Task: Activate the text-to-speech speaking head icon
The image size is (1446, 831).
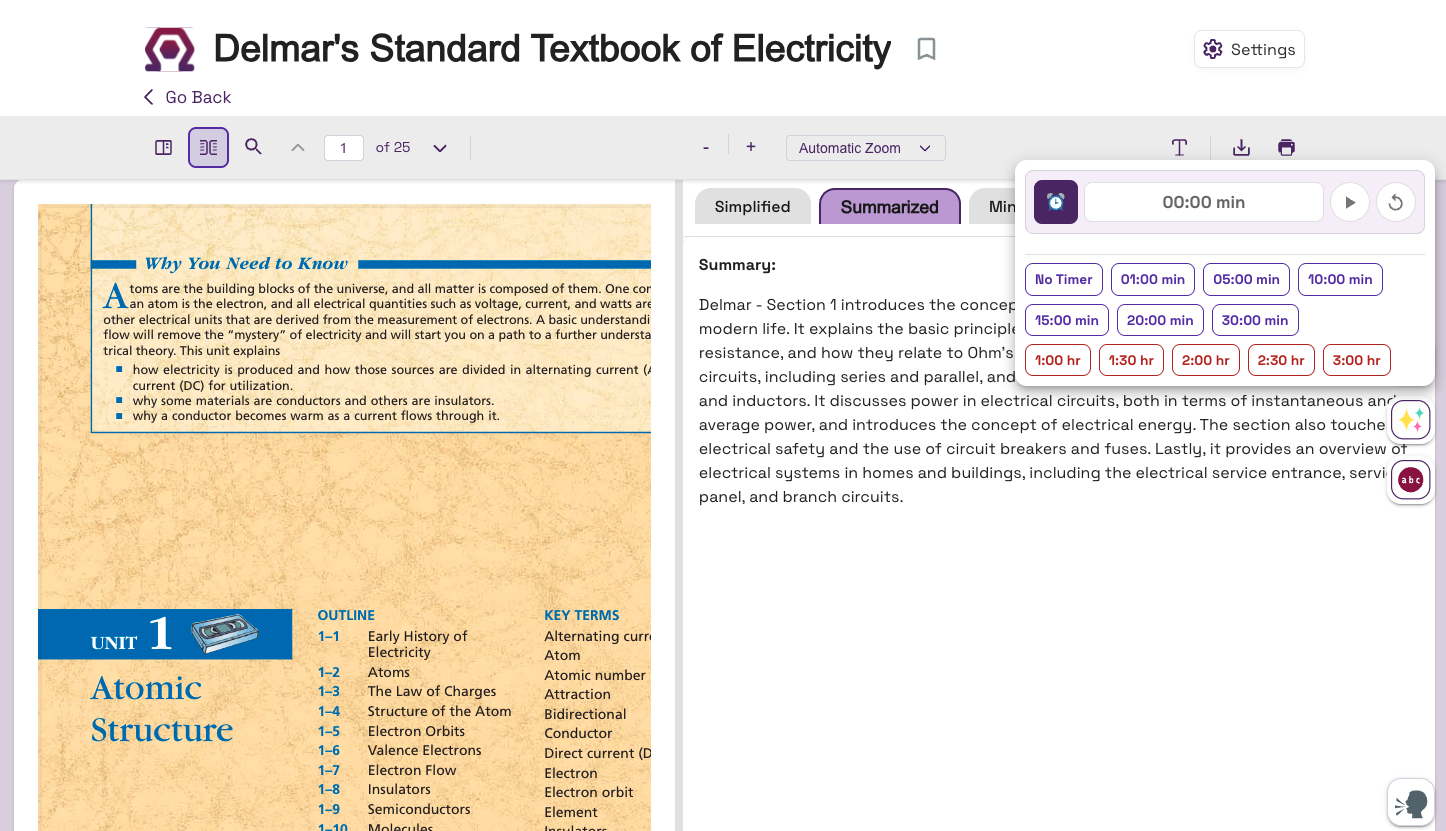Action: 1411,802
